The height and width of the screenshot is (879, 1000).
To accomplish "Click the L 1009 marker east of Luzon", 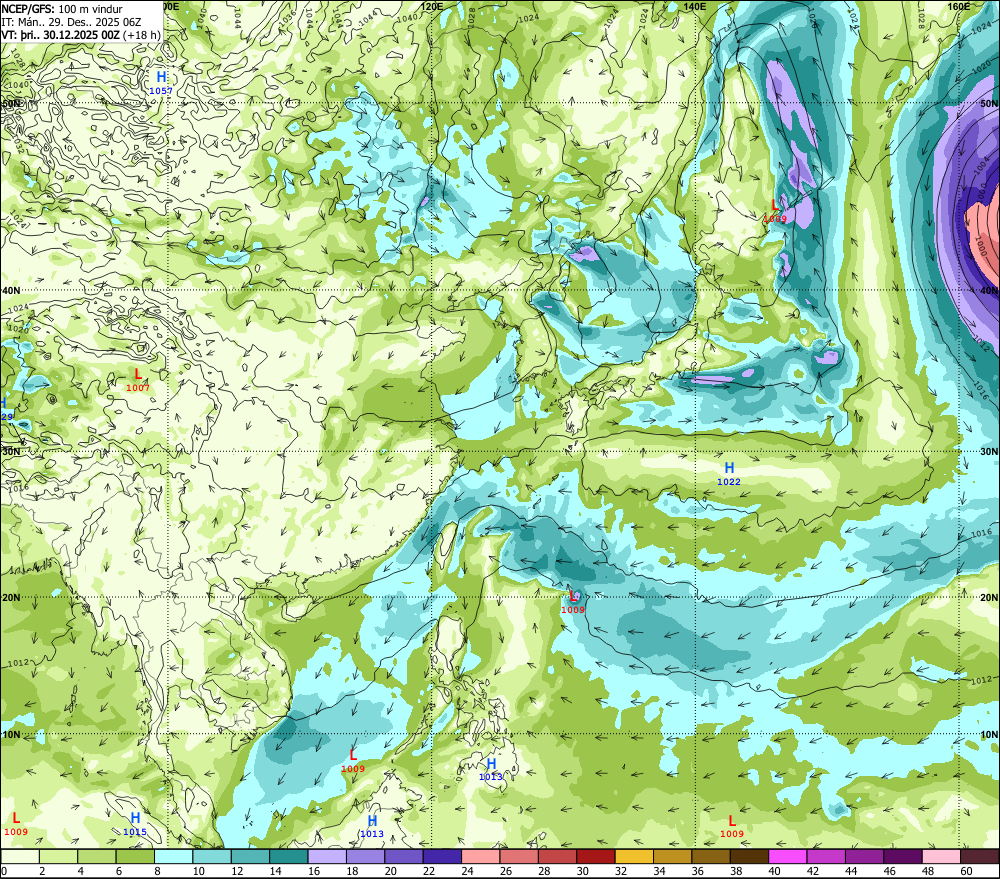I will click(x=573, y=602).
